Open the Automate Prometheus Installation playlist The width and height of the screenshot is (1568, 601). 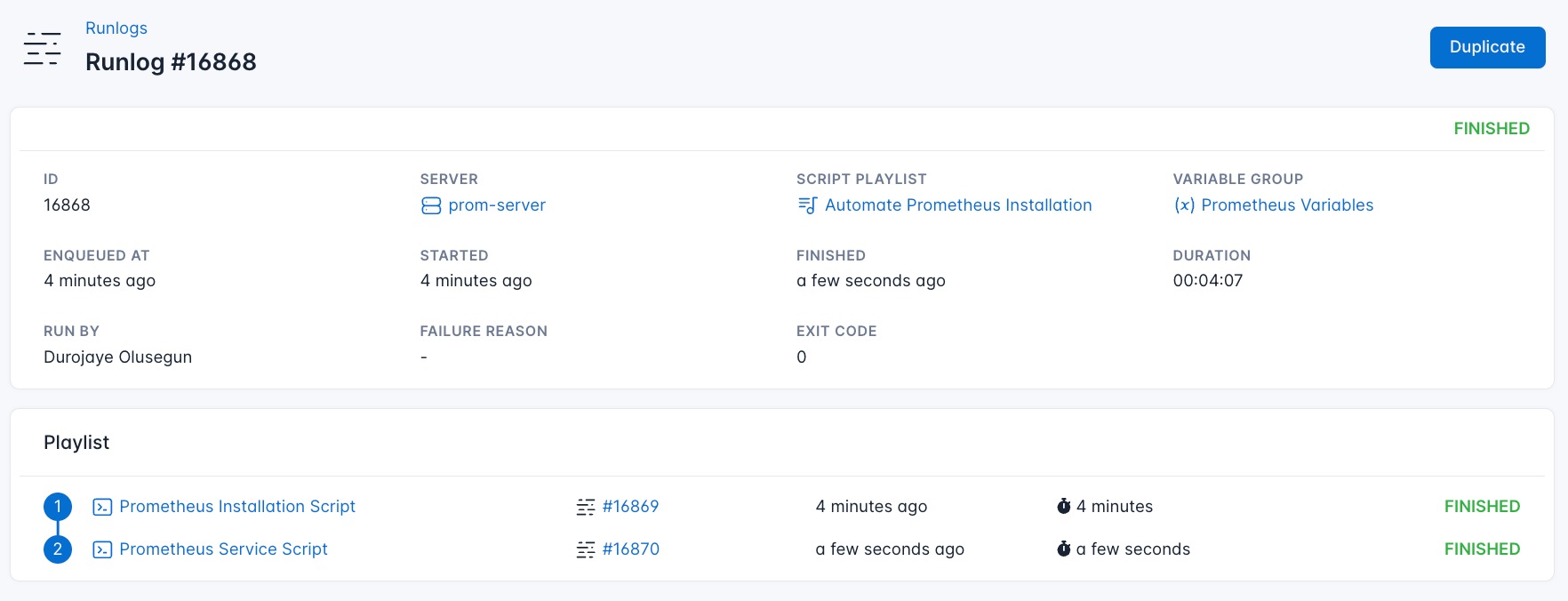tap(958, 205)
